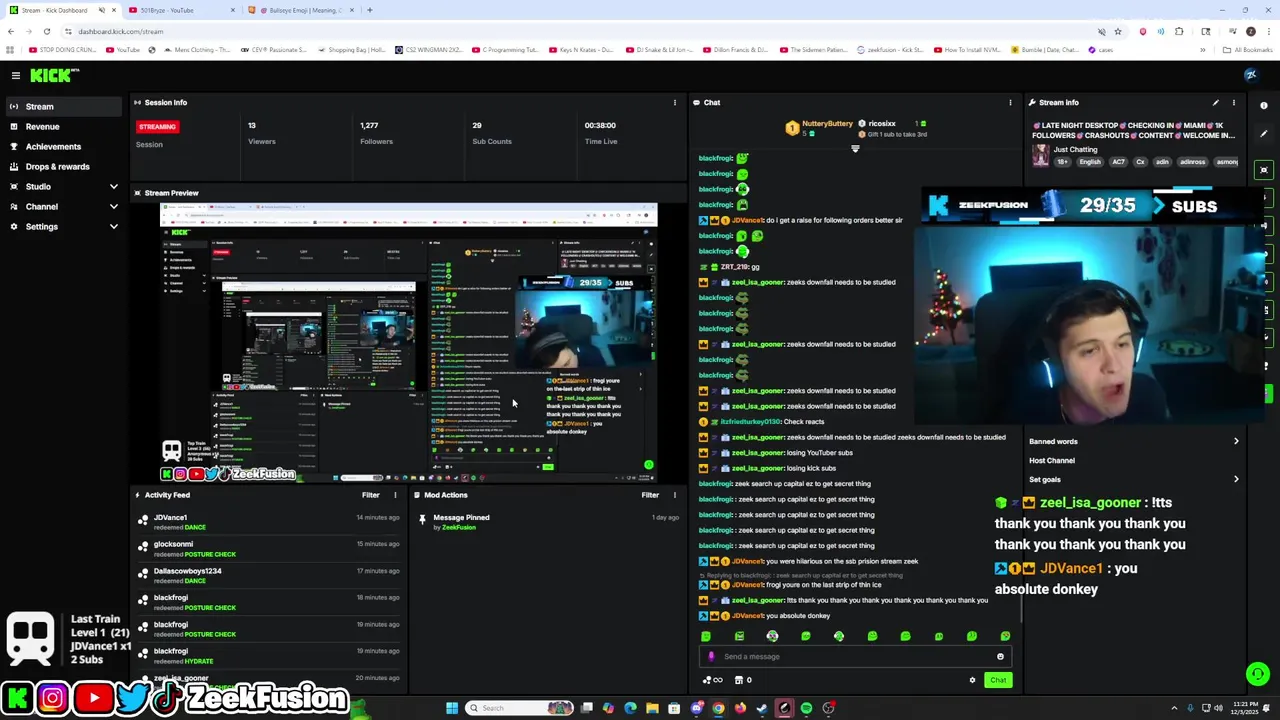
Task: Click the Windows Start button
Action: click(x=452, y=708)
